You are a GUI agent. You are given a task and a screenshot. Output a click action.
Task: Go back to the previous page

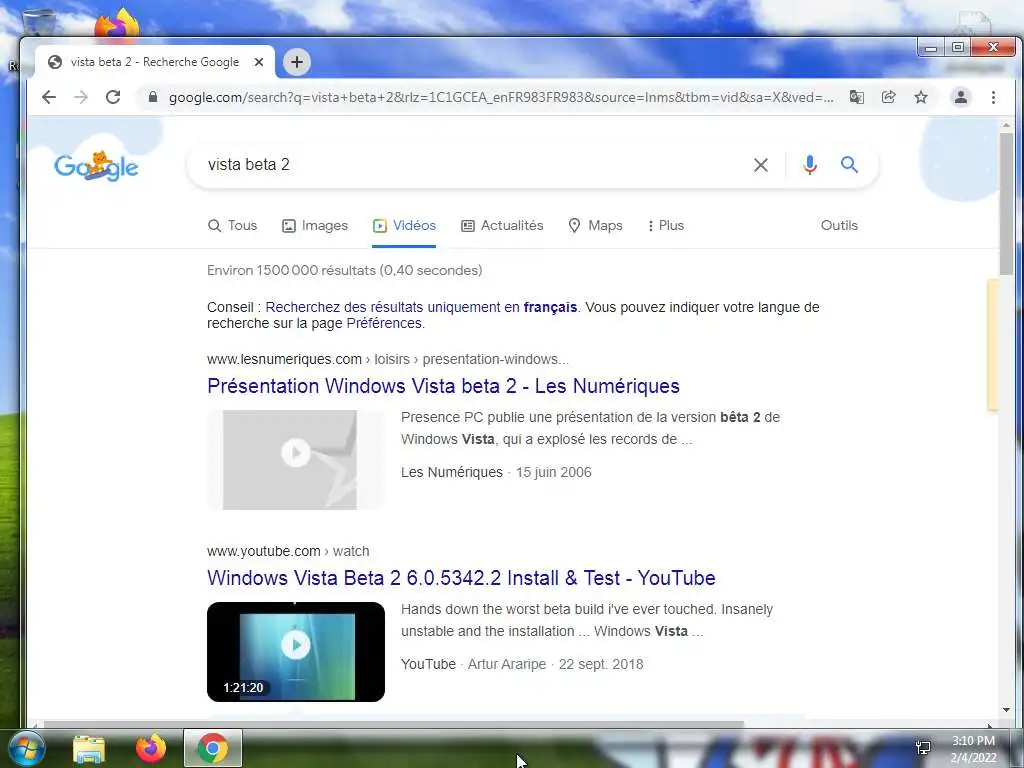click(49, 97)
